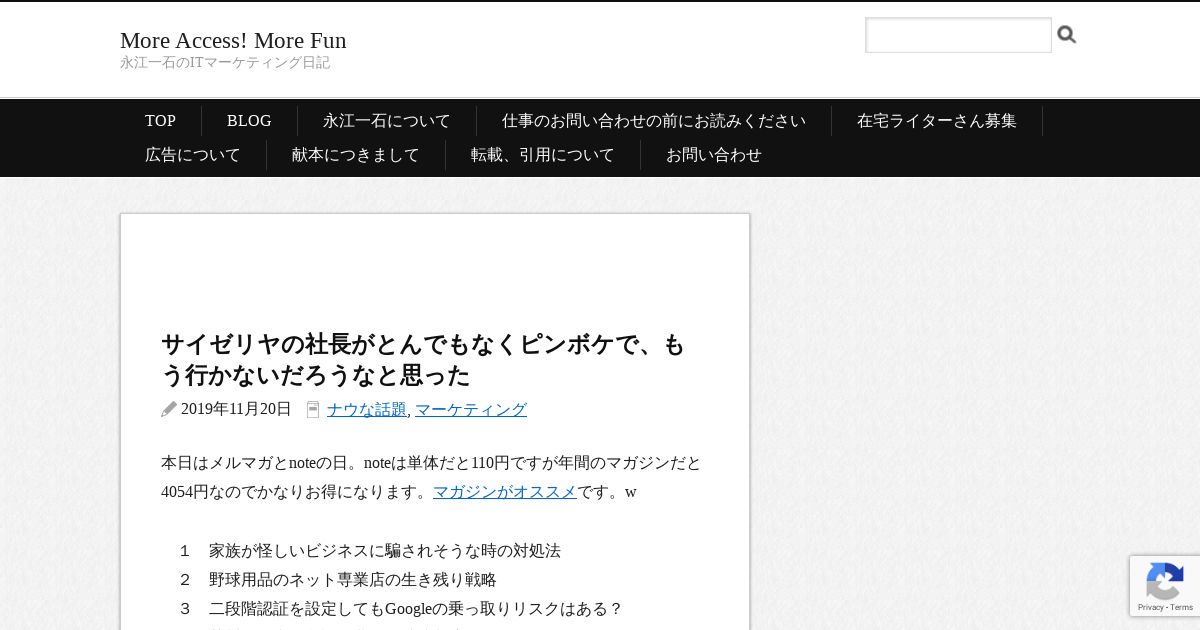
Task: Click list item 家族が怪しいビジネスに騙されそうな時の対処法
Action: pyautogui.click(x=385, y=551)
